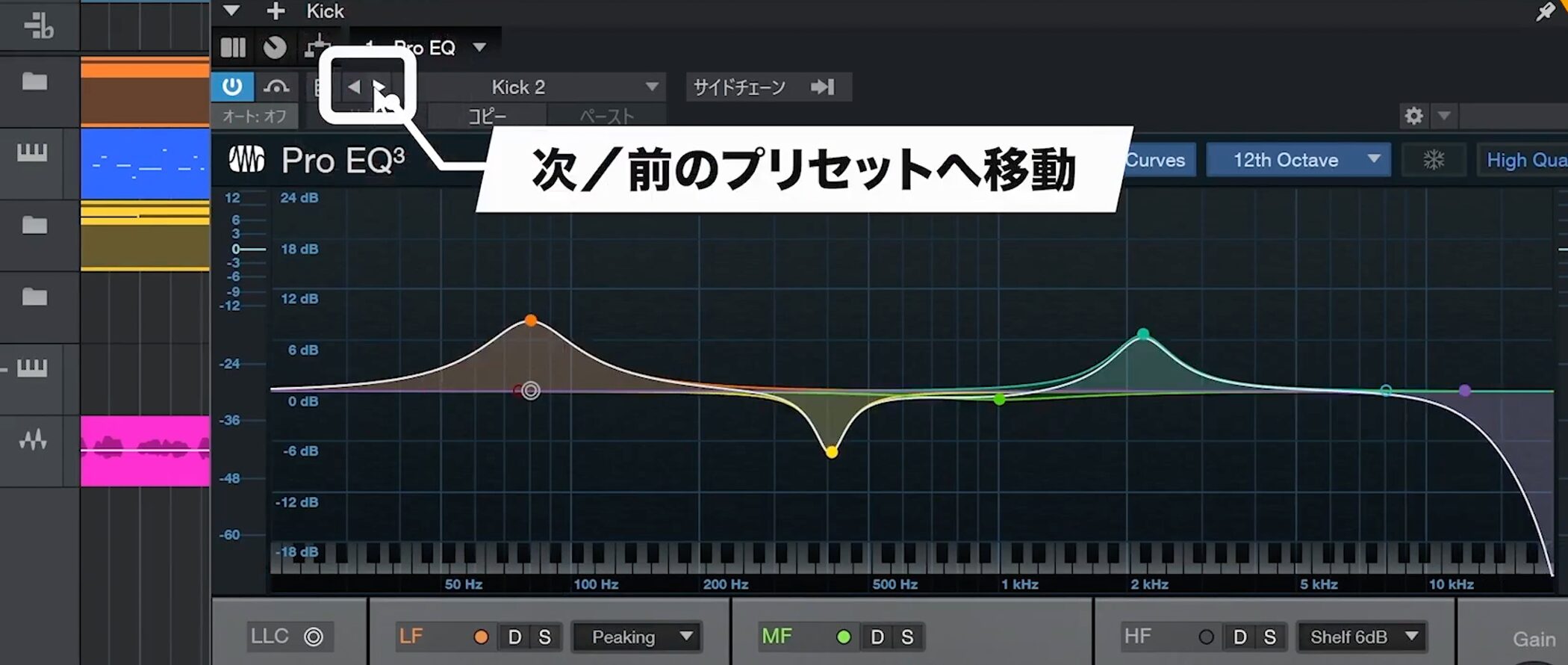The height and width of the screenshot is (665, 1568).
Task: Open the HF Shelf 6dB dropdown
Action: tap(1363, 637)
